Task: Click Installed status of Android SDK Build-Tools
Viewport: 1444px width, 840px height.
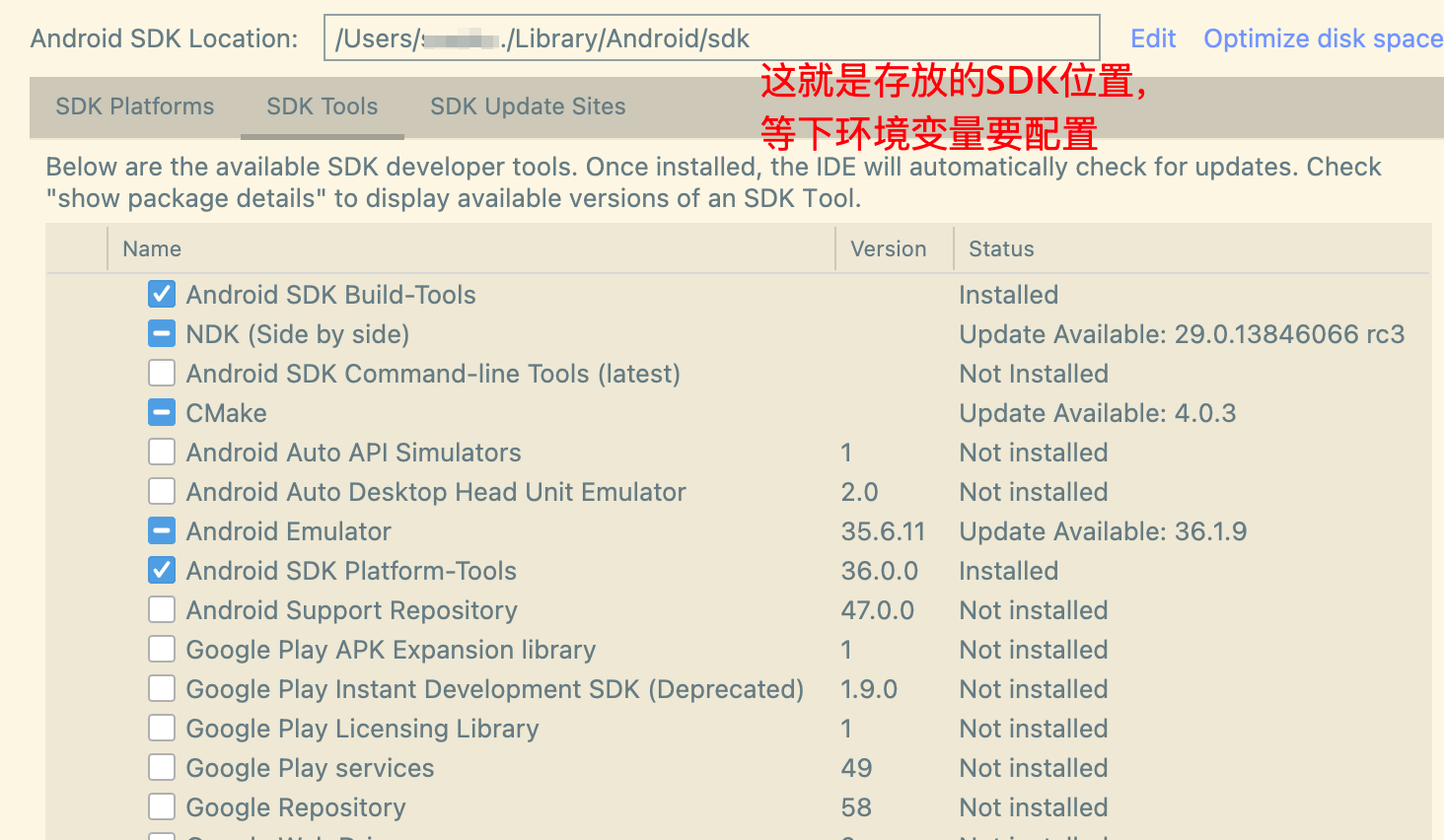Action: (x=1009, y=295)
